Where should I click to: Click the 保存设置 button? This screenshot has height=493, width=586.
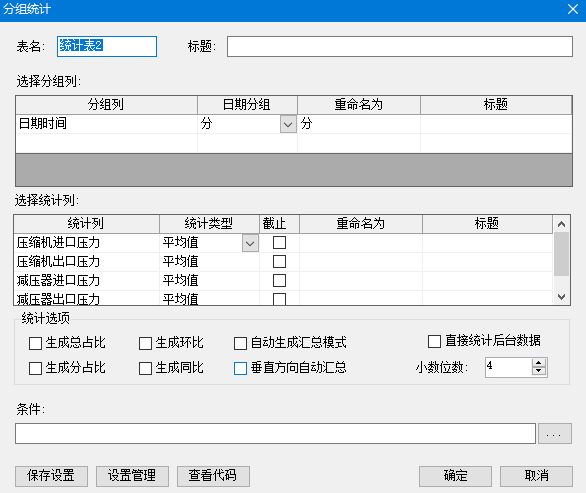(x=51, y=476)
